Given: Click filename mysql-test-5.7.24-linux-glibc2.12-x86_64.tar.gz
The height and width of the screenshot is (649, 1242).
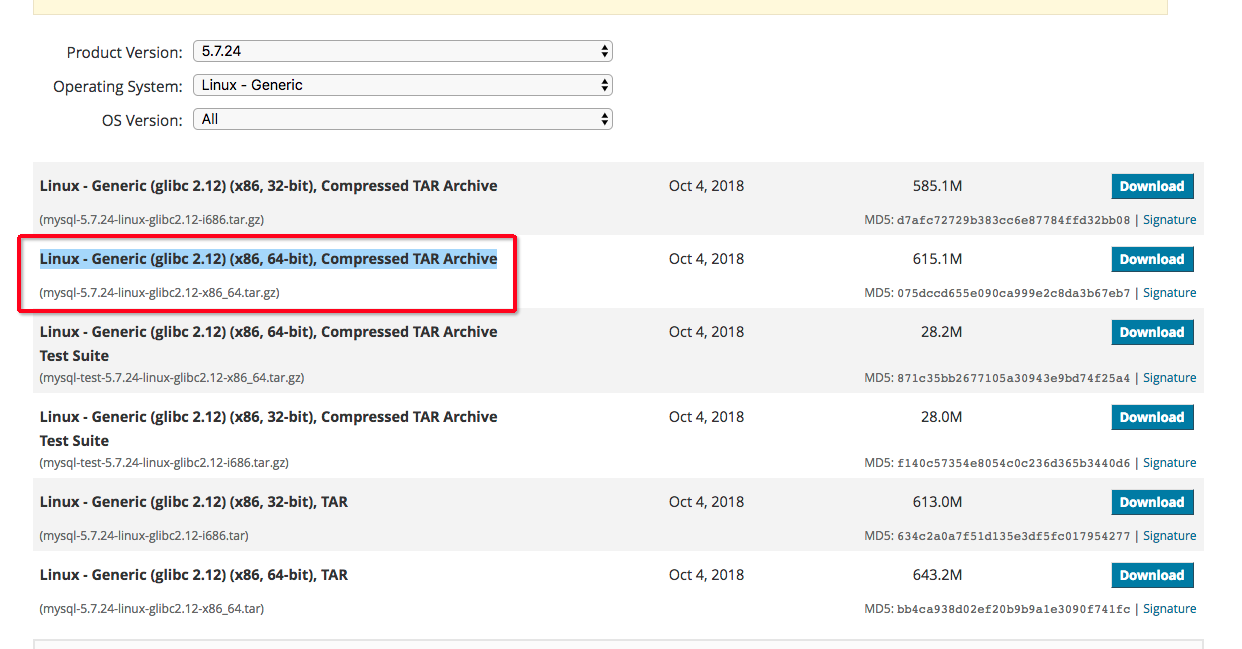Looking at the screenshot, I should [x=172, y=378].
